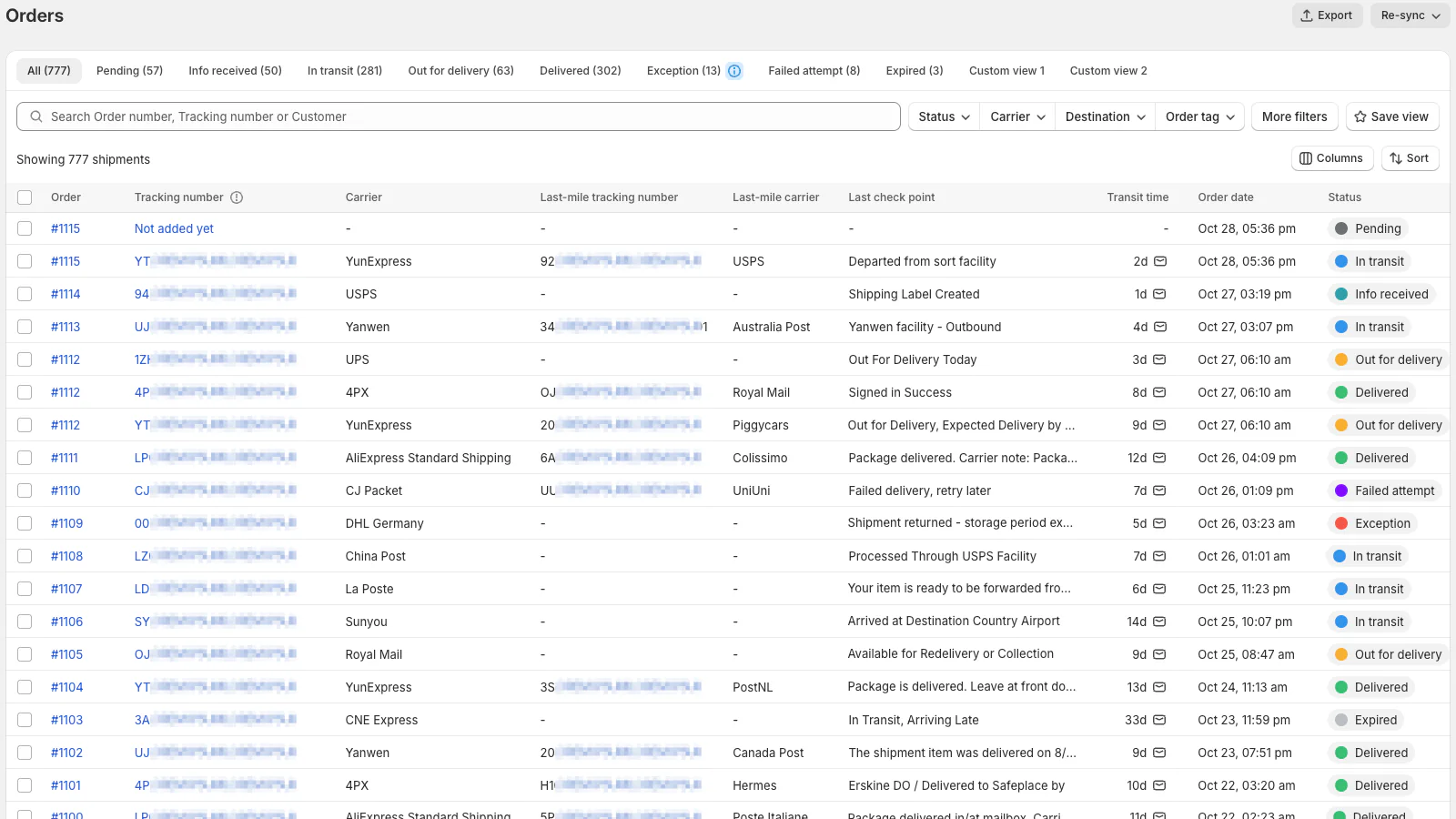Switch to the Pending (57) tab
The height and width of the screenshot is (819, 1456).
coord(129,71)
